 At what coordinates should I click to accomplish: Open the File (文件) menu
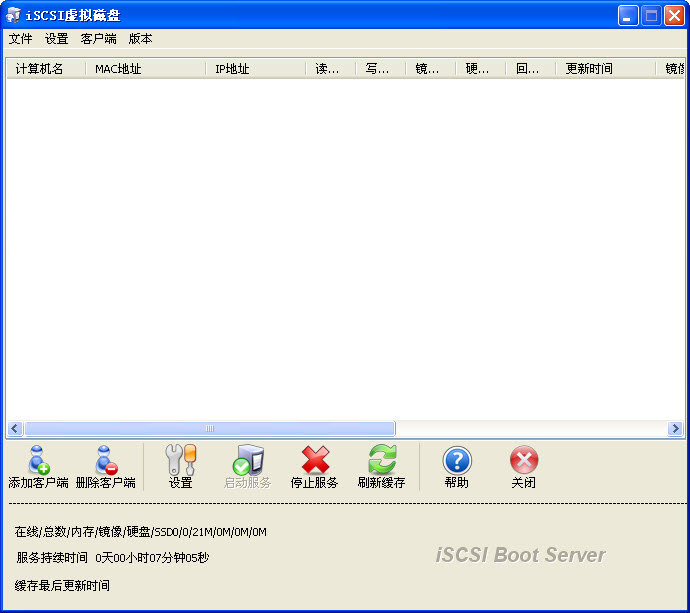click(x=21, y=39)
